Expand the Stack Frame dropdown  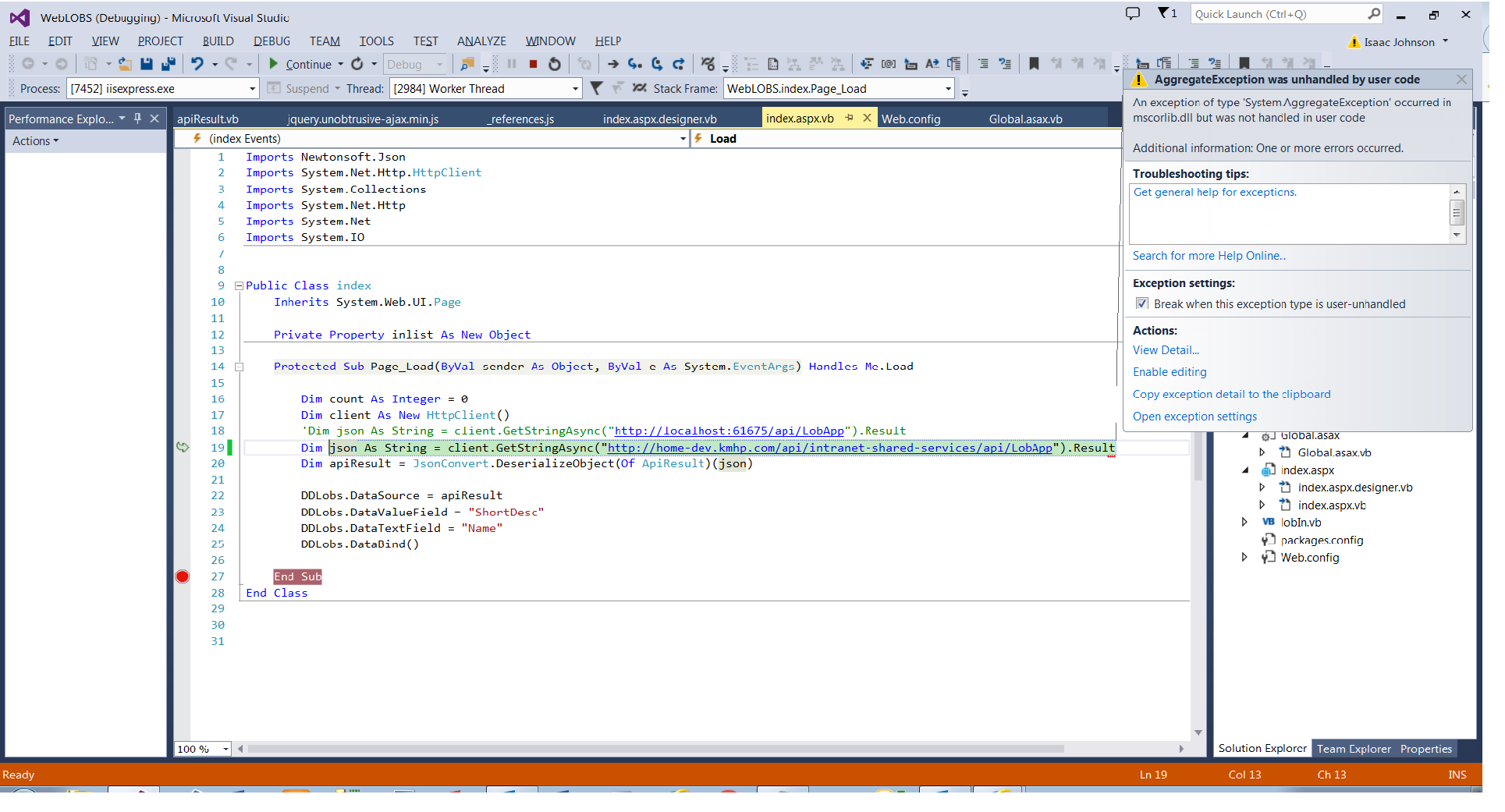tap(948, 89)
